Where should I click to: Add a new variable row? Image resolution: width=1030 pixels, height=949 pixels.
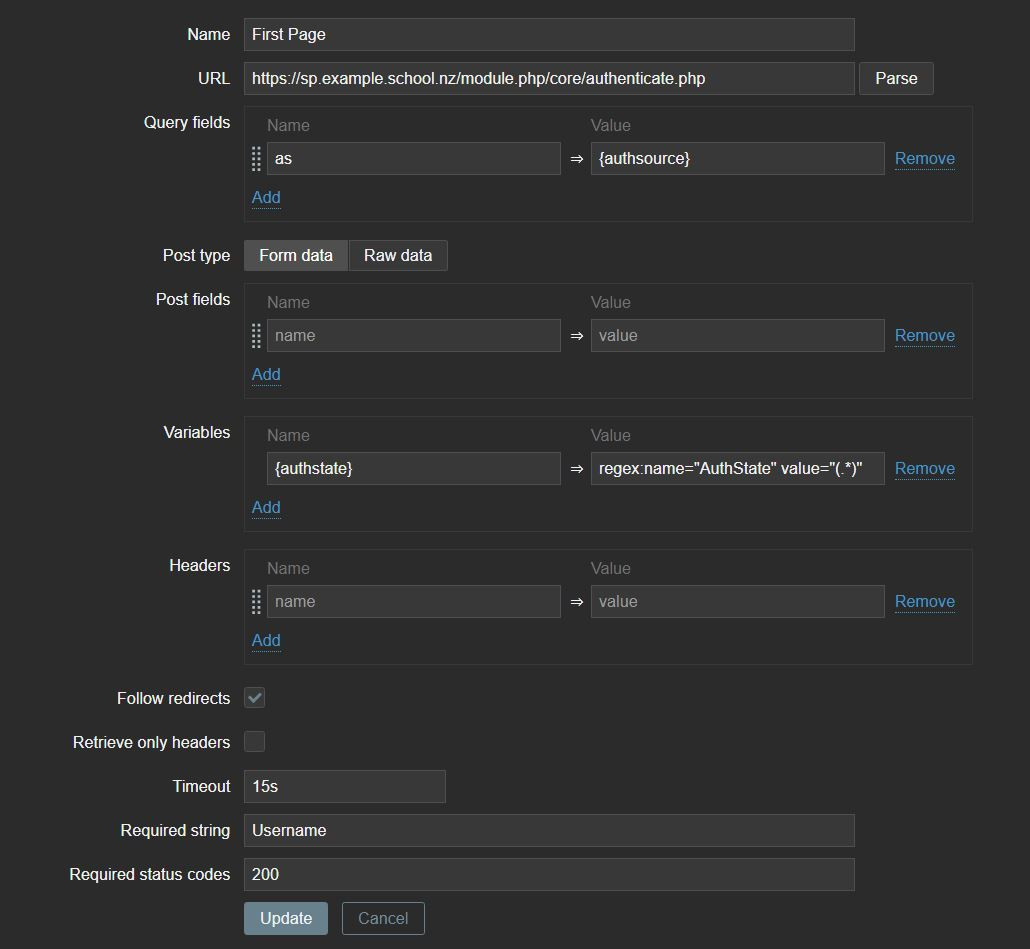click(266, 508)
